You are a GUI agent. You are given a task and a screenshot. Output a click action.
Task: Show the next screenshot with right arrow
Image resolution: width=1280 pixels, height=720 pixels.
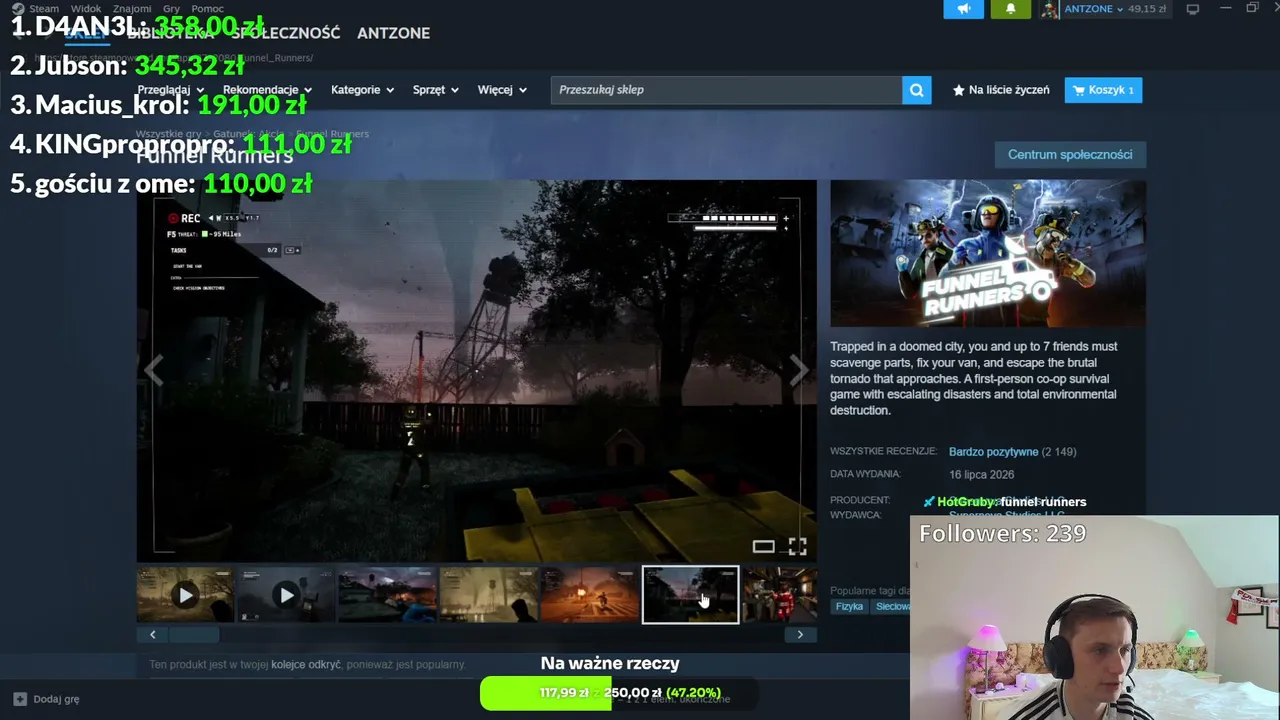[x=799, y=371]
